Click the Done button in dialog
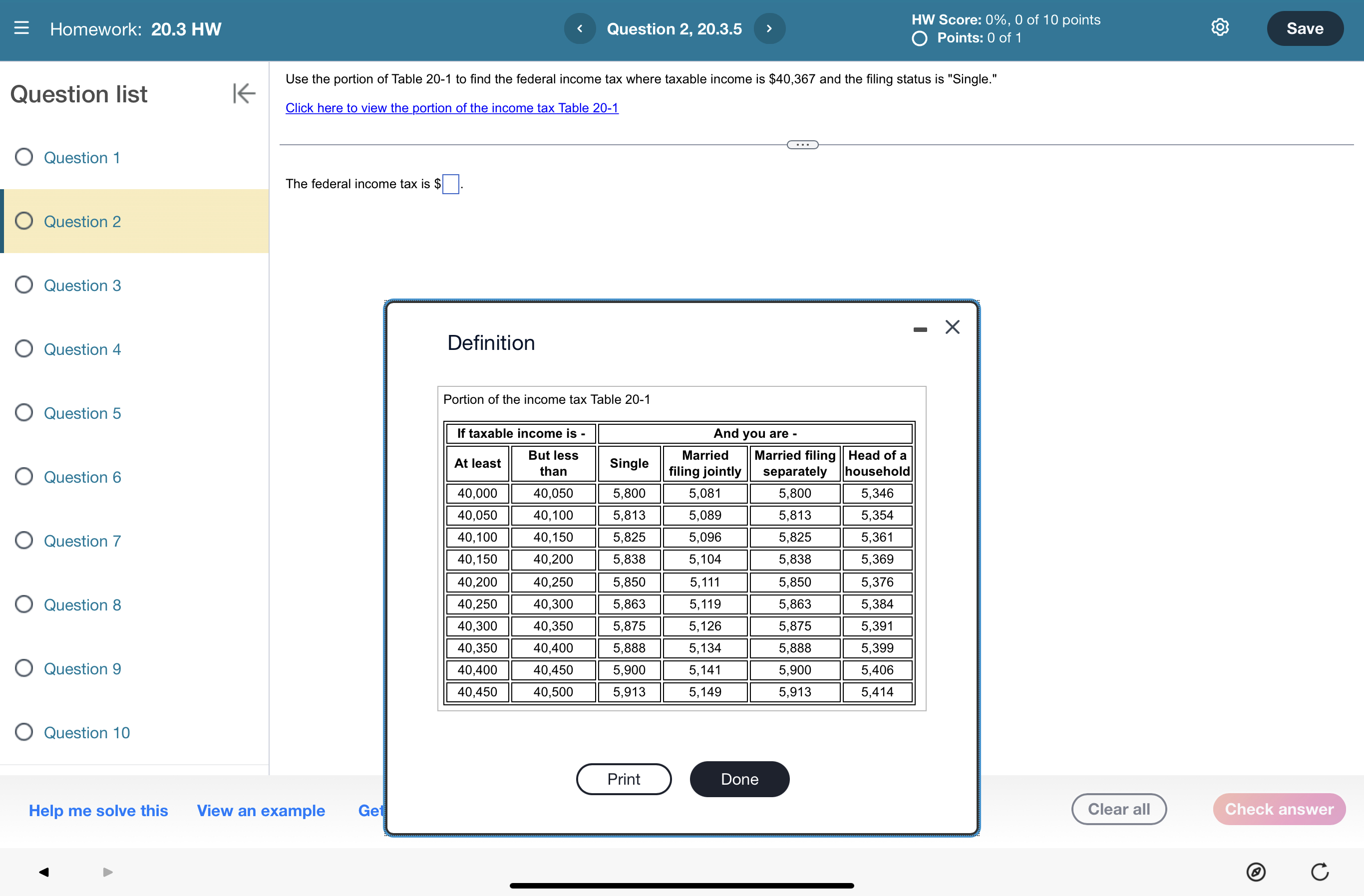Image resolution: width=1364 pixels, height=896 pixels. click(739, 779)
